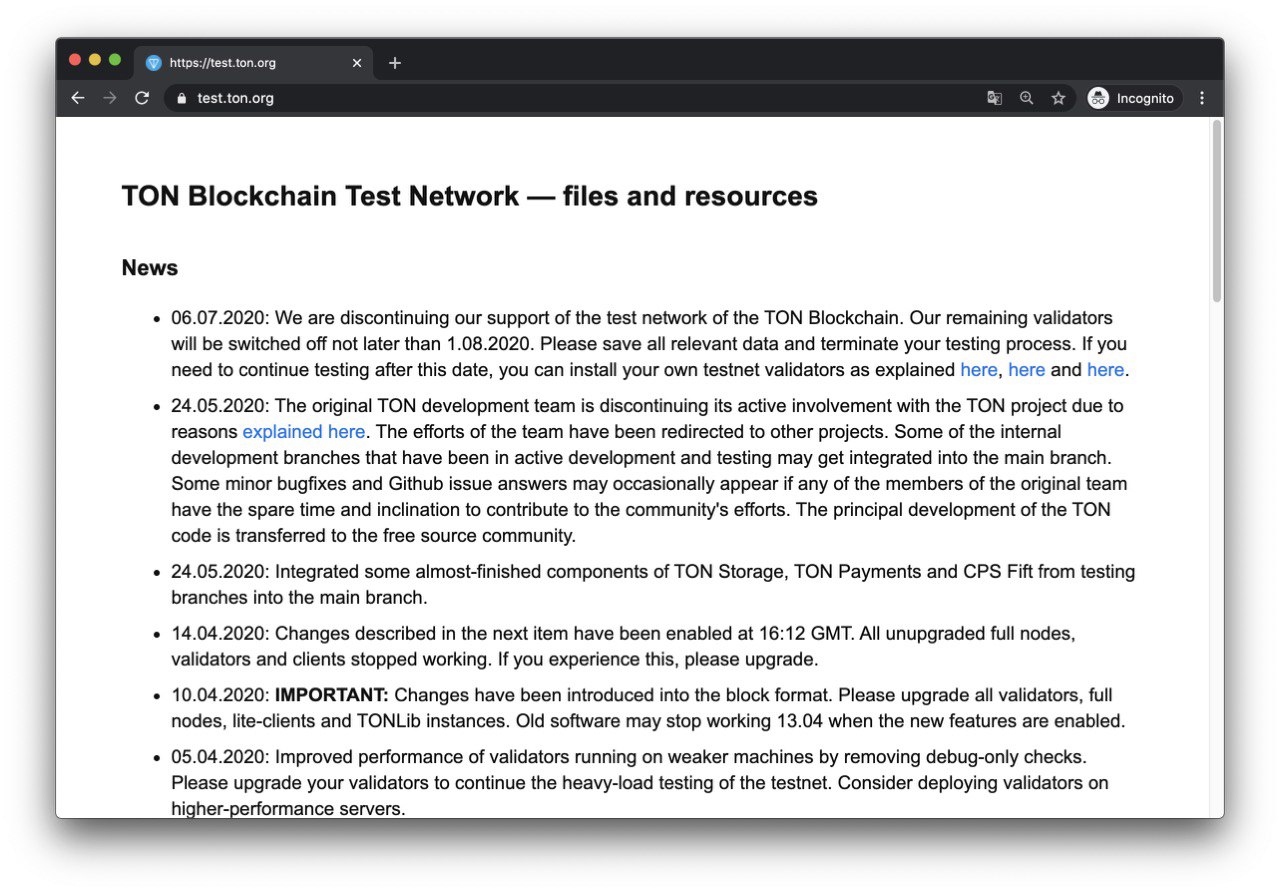Click the '06.07.2020' news date
The width and height of the screenshot is (1280, 892).
pos(218,318)
